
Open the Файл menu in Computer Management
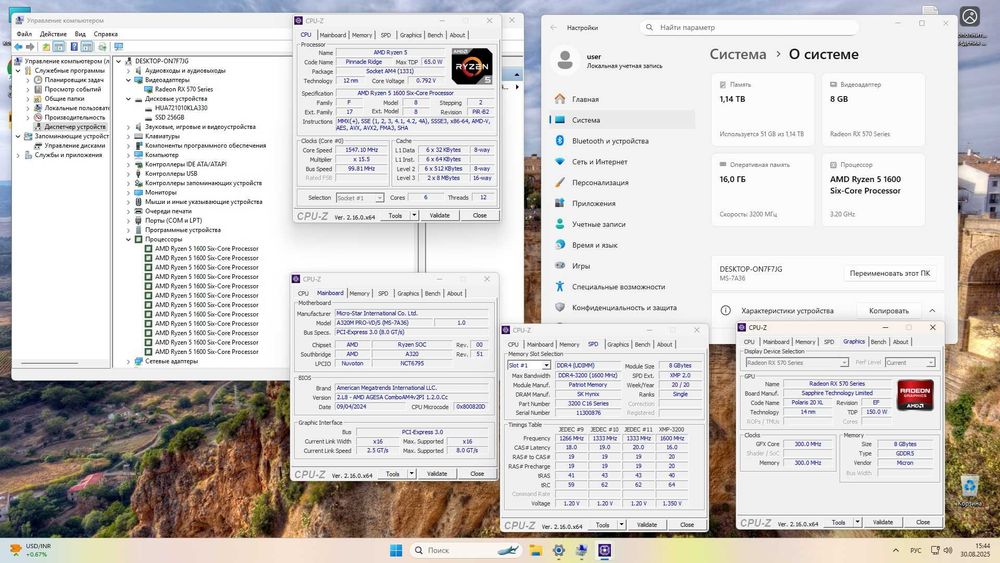coord(24,34)
